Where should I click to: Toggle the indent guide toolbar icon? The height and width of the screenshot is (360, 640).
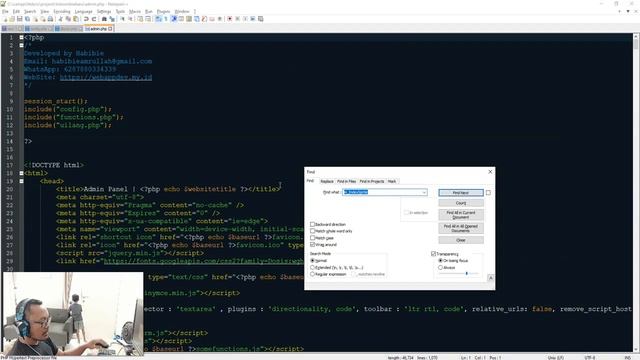[174, 19]
